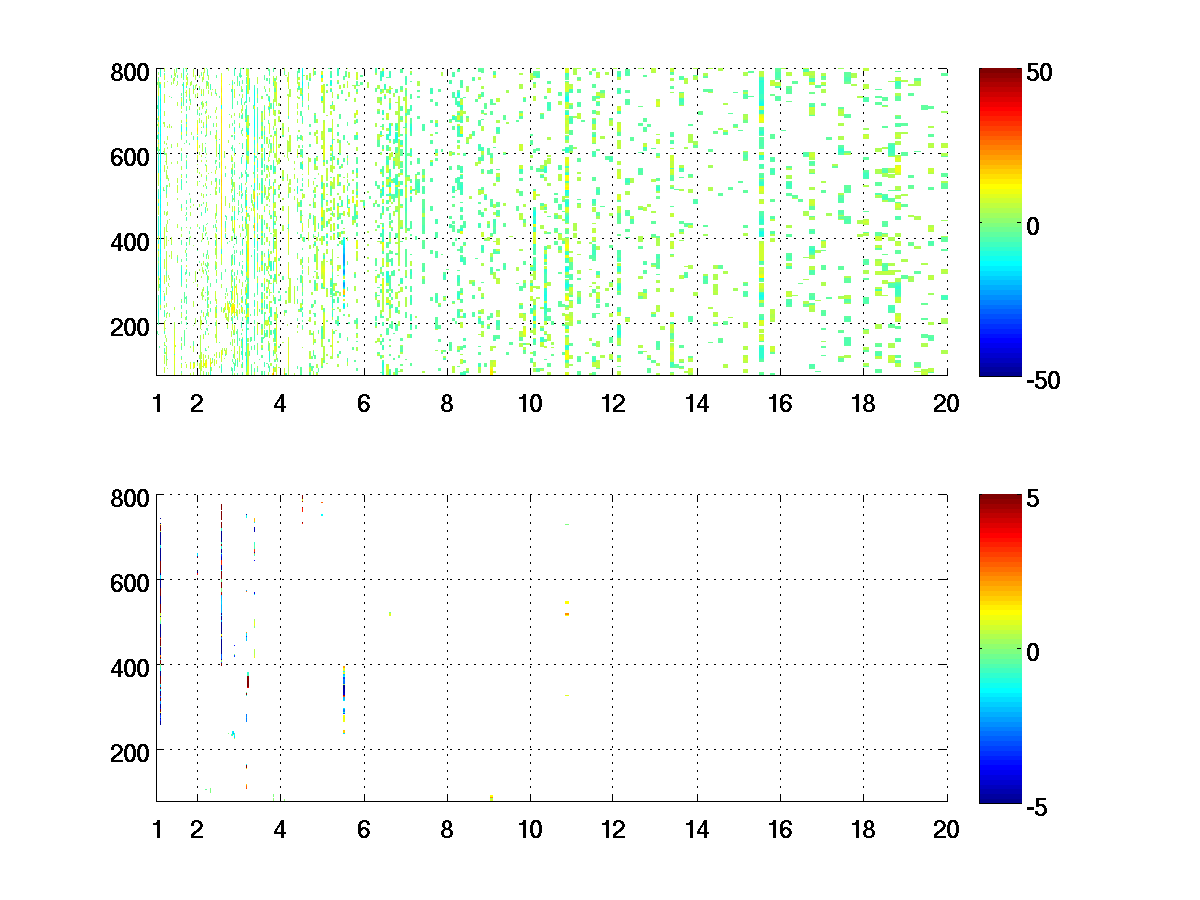Viewport: 1200px width, 900px height.
Task: Click y-axis tick "600" of upper plot
Action: point(131,156)
